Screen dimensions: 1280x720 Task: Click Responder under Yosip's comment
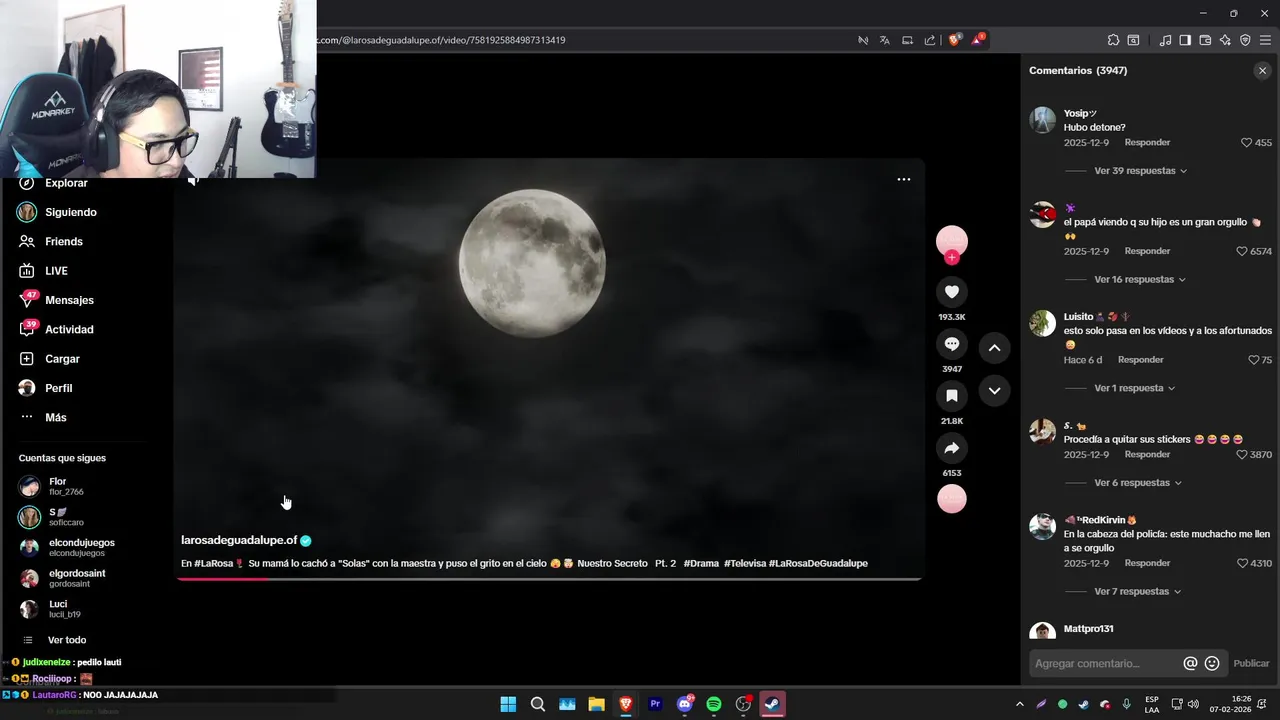pyautogui.click(x=1147, y=143)
